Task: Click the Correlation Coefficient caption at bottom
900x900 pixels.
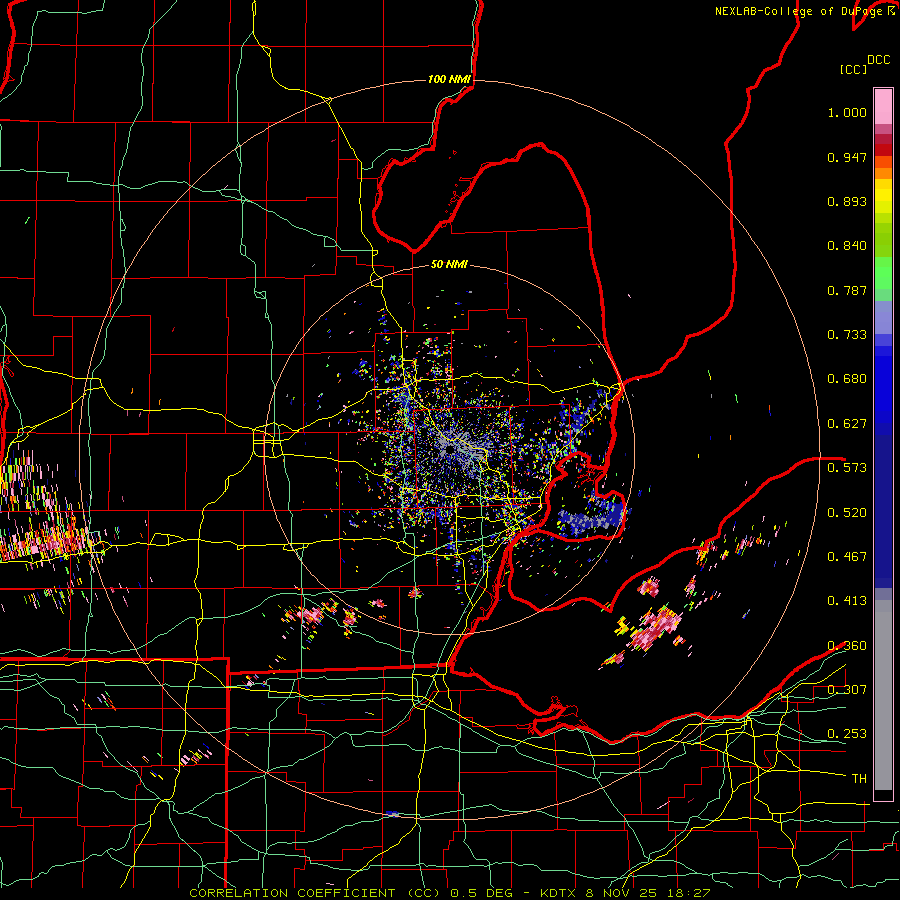Action: pos(449,893)
